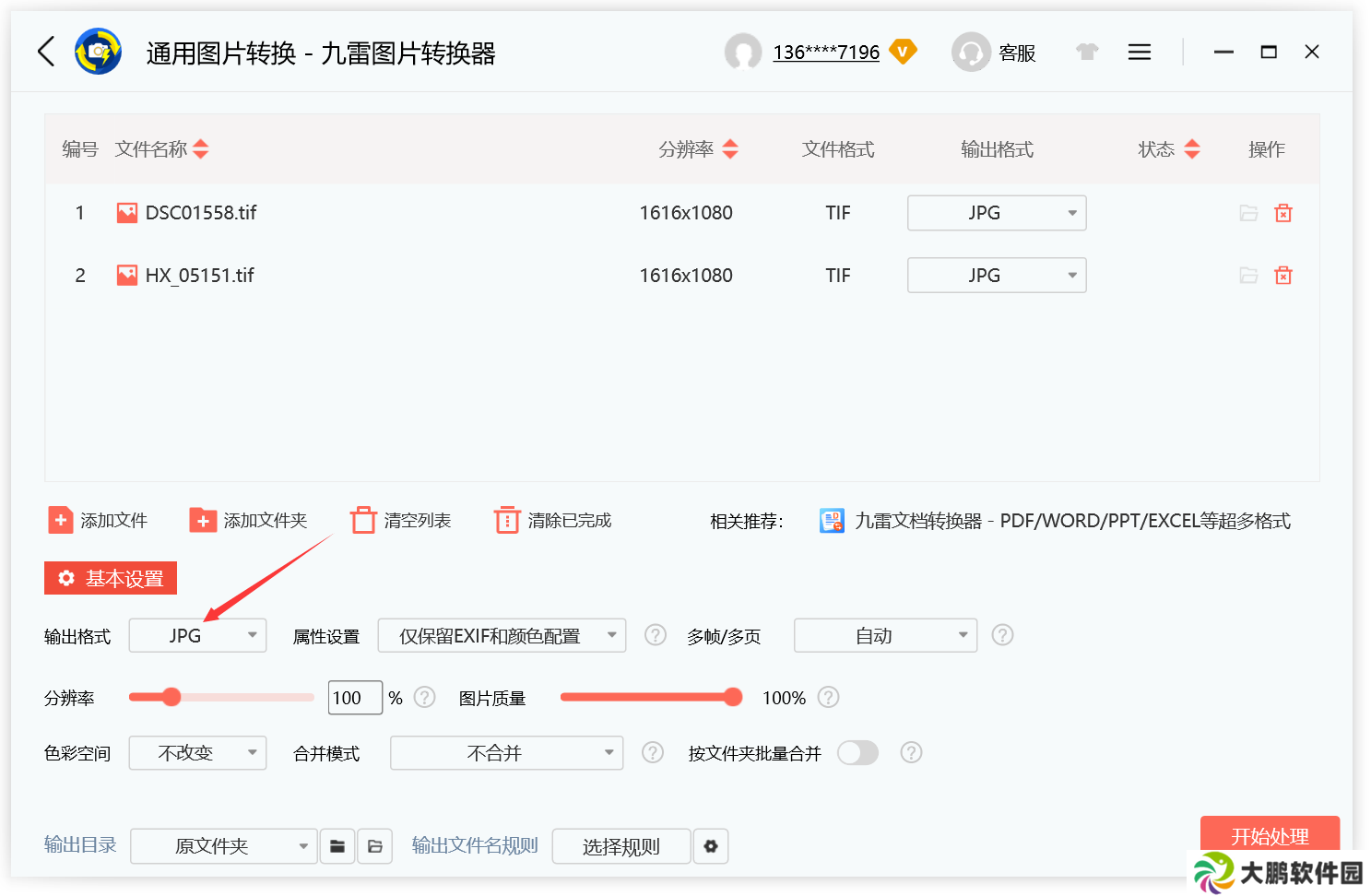1371x896 pixels.
Task: Click the HX_05151.tif image file icon
Action: point(127,276)
